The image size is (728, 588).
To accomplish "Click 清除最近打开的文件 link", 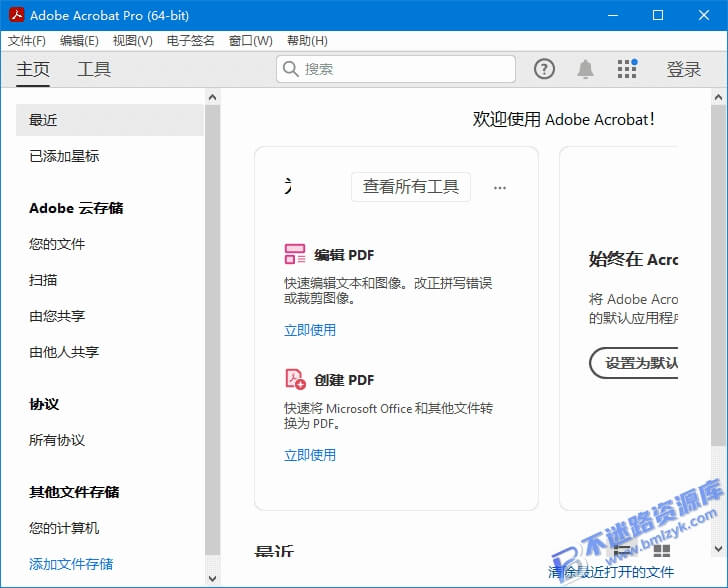I will pyautogui.click(x=611, y=572).
